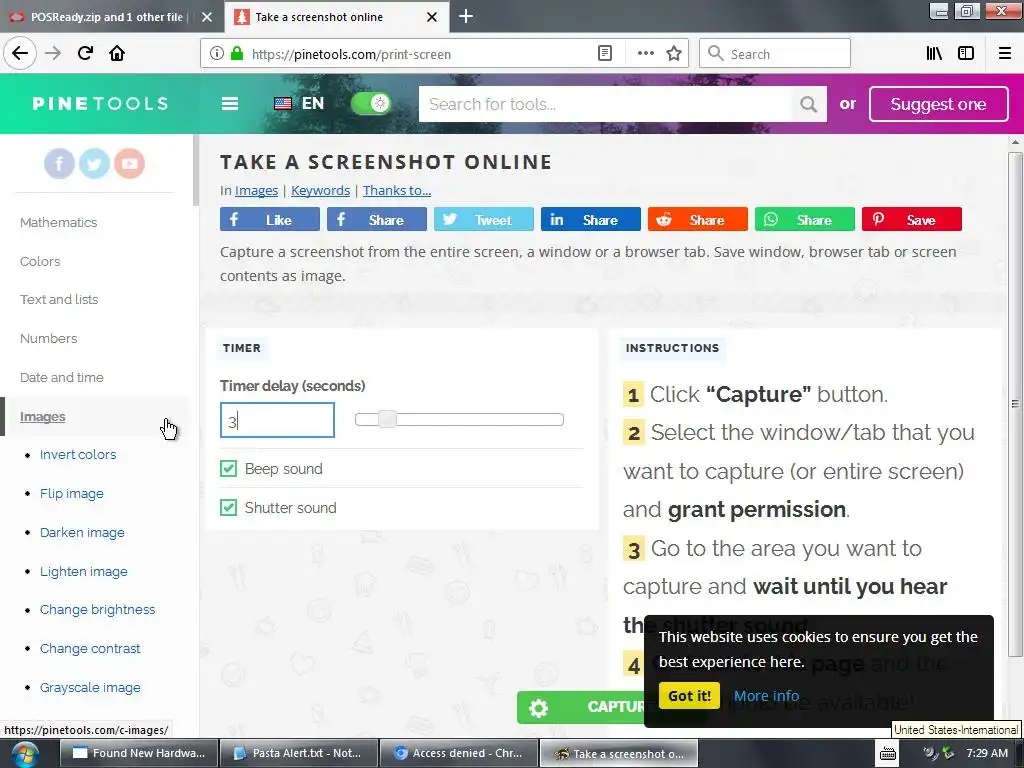Screen dimensions: 1024x768
Task: Click the Twitter Tweet button
Action: 484,219
